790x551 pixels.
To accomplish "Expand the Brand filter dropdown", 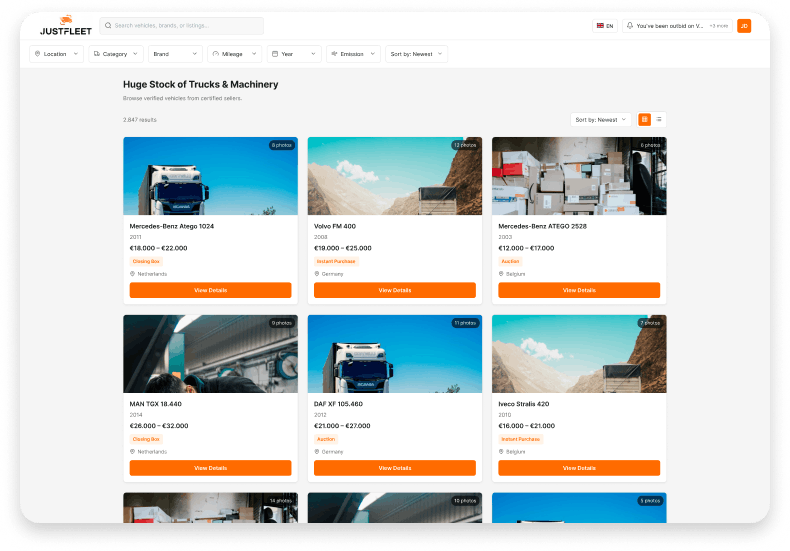I will [175, 54].
